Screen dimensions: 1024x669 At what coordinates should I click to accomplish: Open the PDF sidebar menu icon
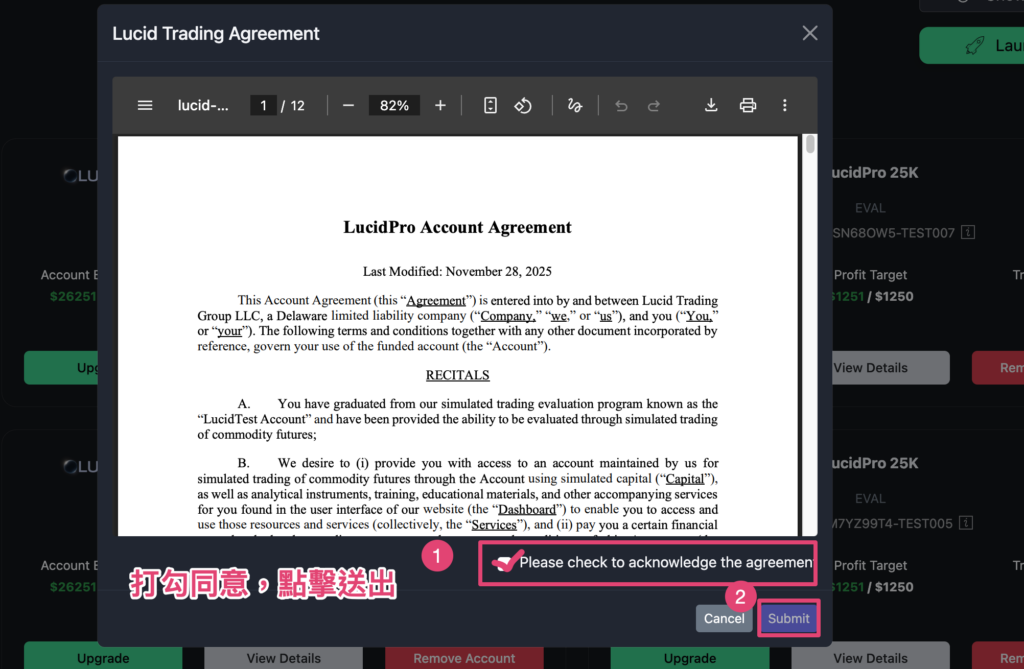(145, 105)
